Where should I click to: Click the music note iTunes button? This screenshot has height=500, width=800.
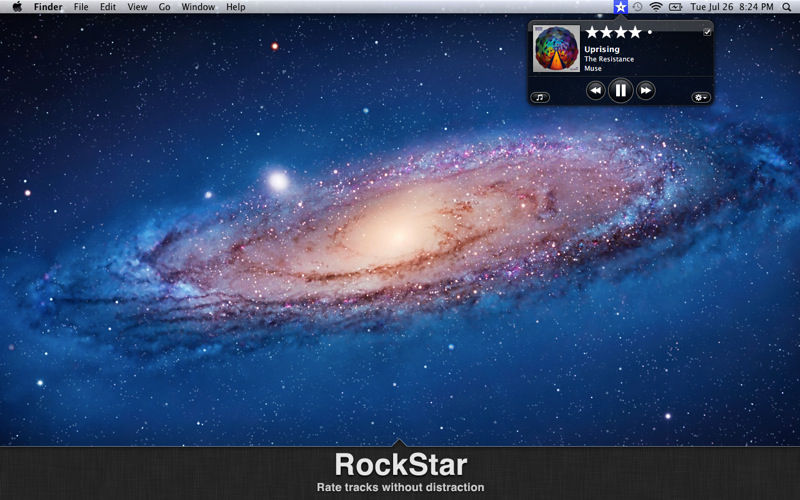pyautogui.click(x=540, y=97)
